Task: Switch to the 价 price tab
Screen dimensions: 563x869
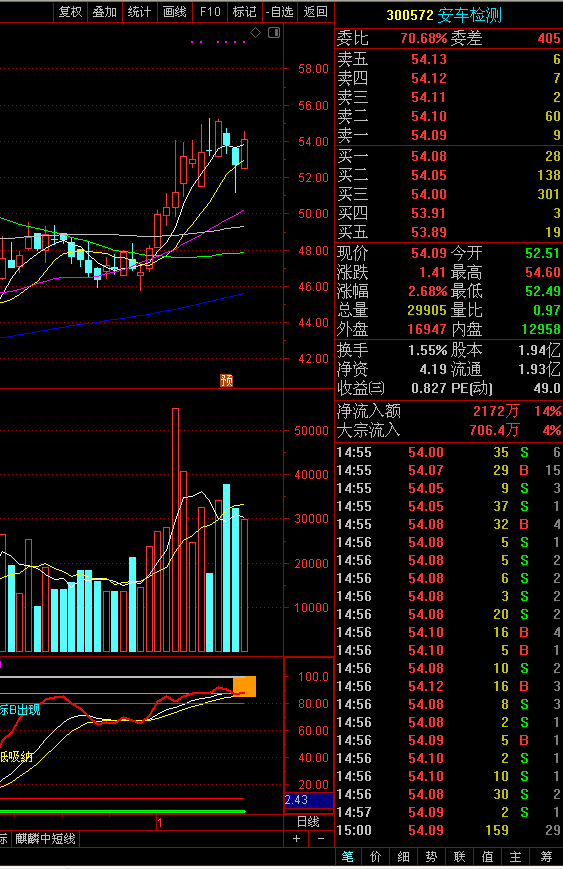Action: point(376,857)
